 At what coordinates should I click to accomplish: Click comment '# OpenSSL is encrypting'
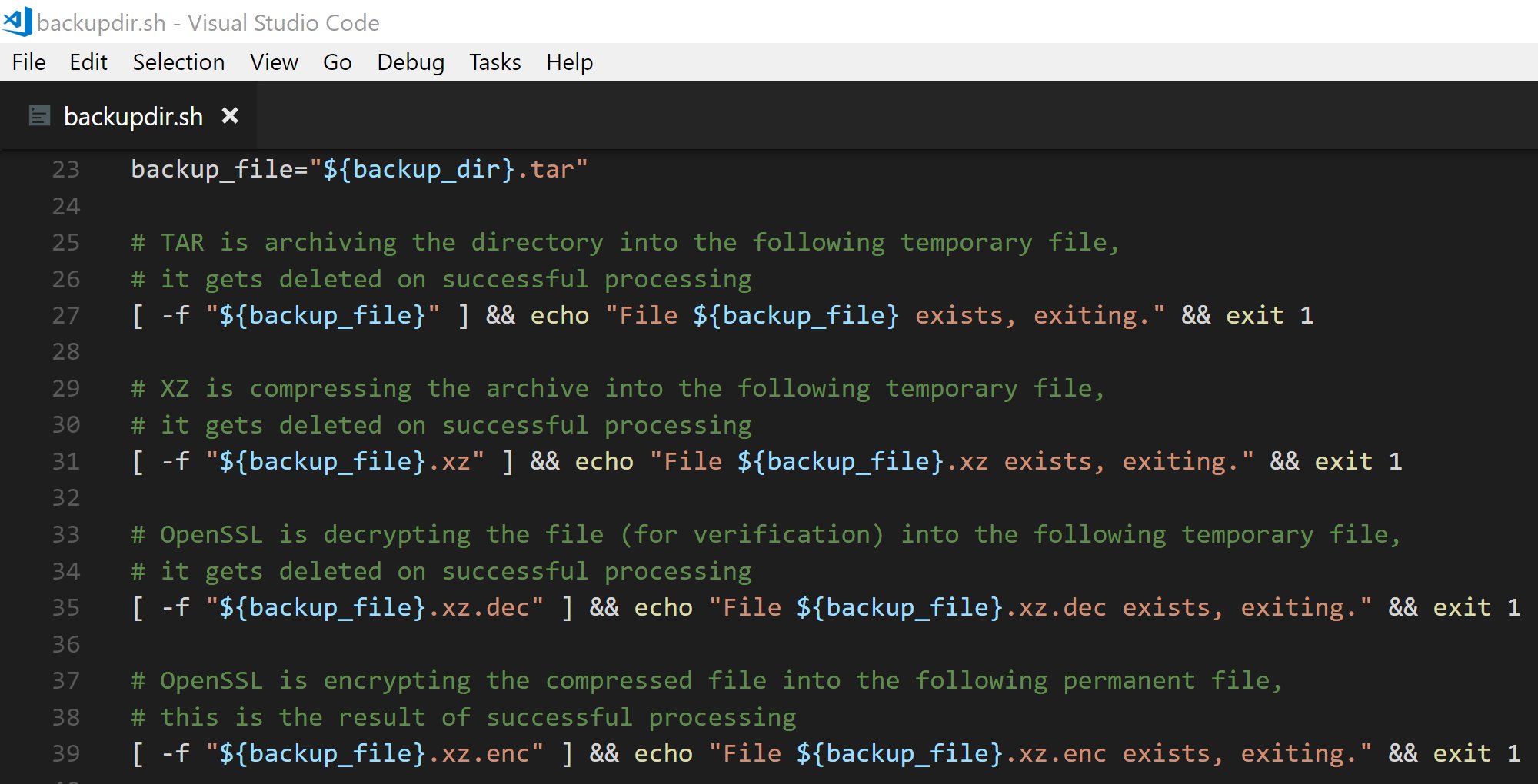[x=707, y=680]
